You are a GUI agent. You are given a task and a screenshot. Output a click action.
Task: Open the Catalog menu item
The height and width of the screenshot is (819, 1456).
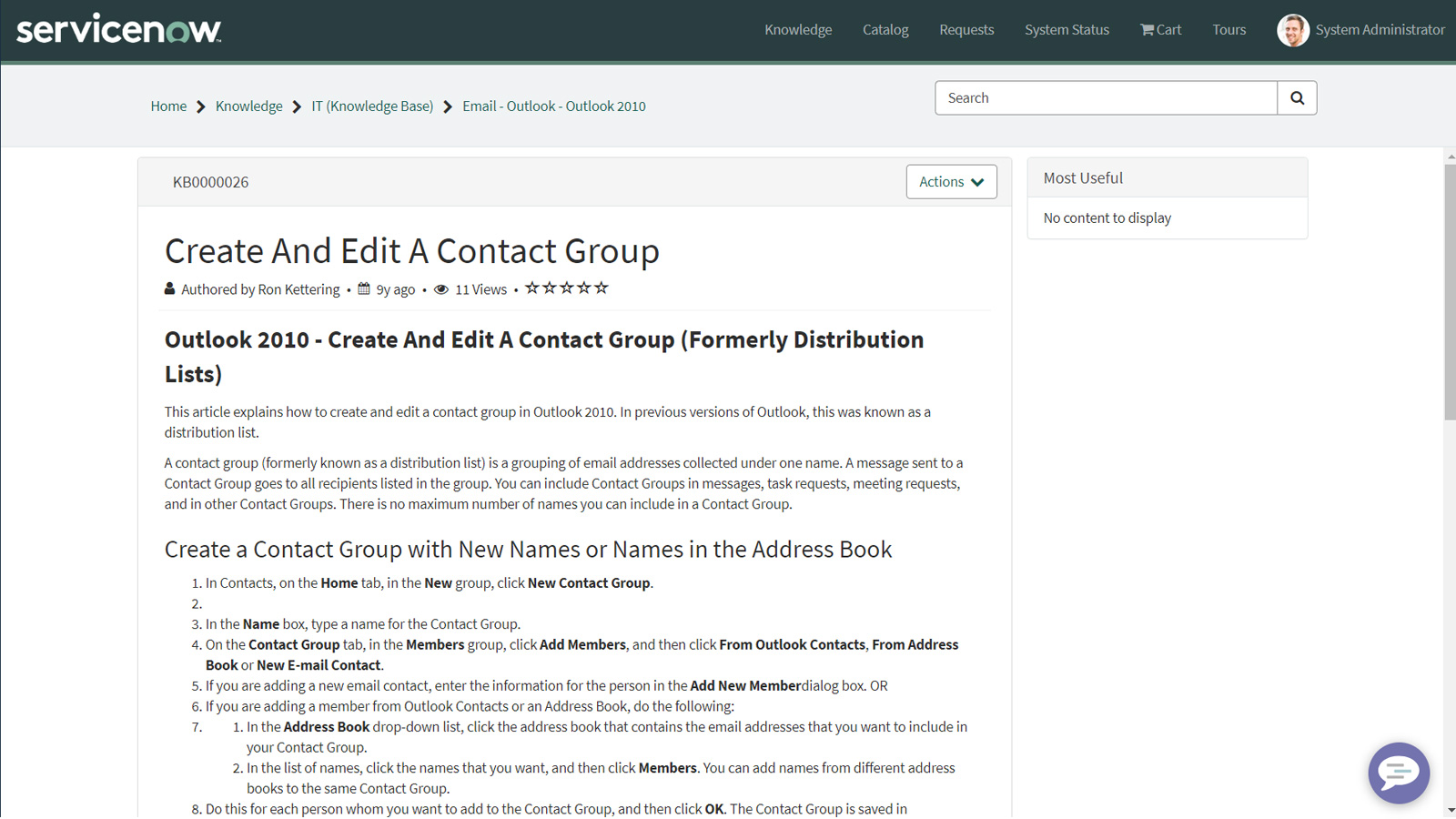point(885,30)
